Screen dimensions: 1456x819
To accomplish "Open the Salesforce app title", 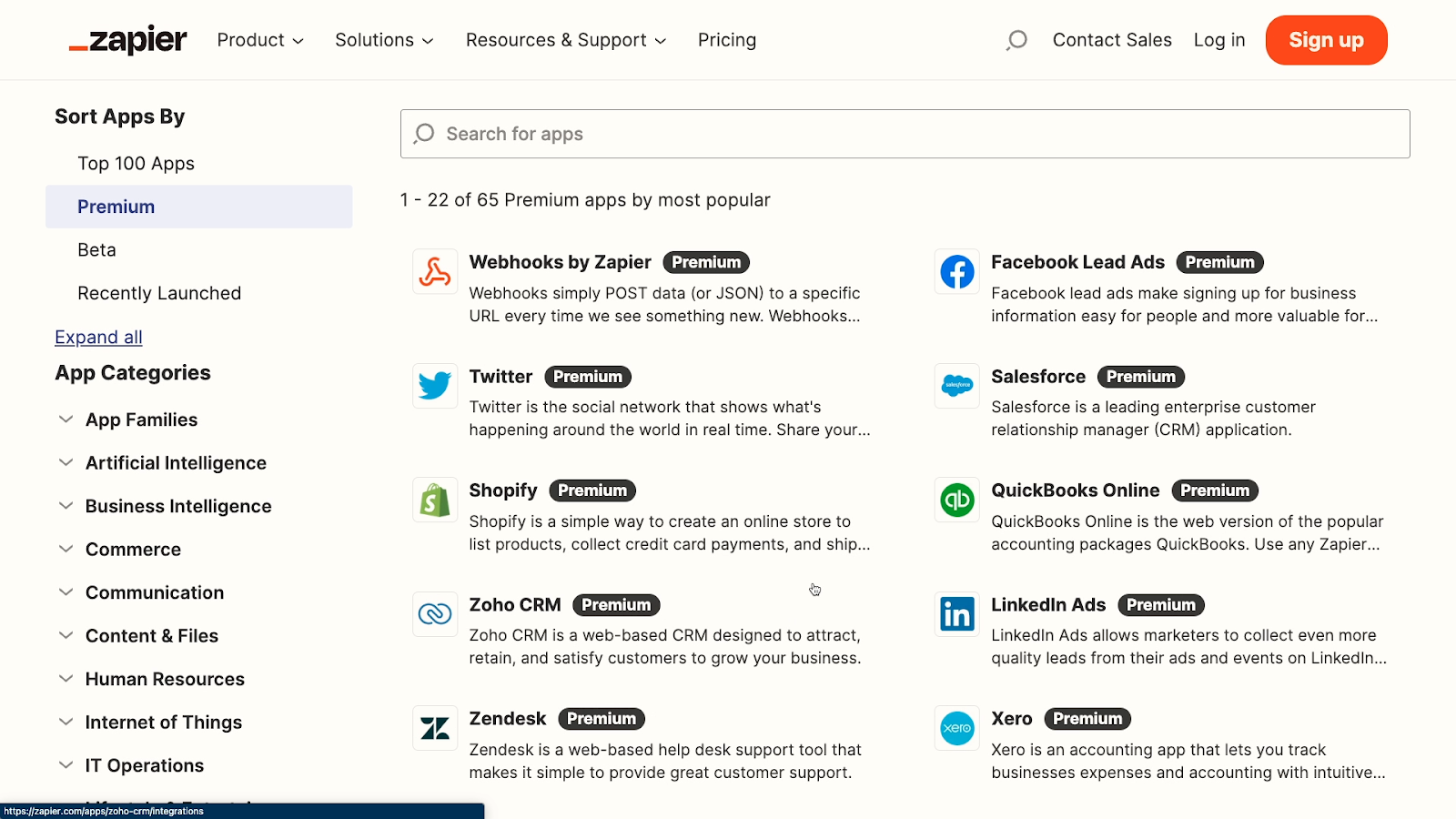I will point(1038,377).
